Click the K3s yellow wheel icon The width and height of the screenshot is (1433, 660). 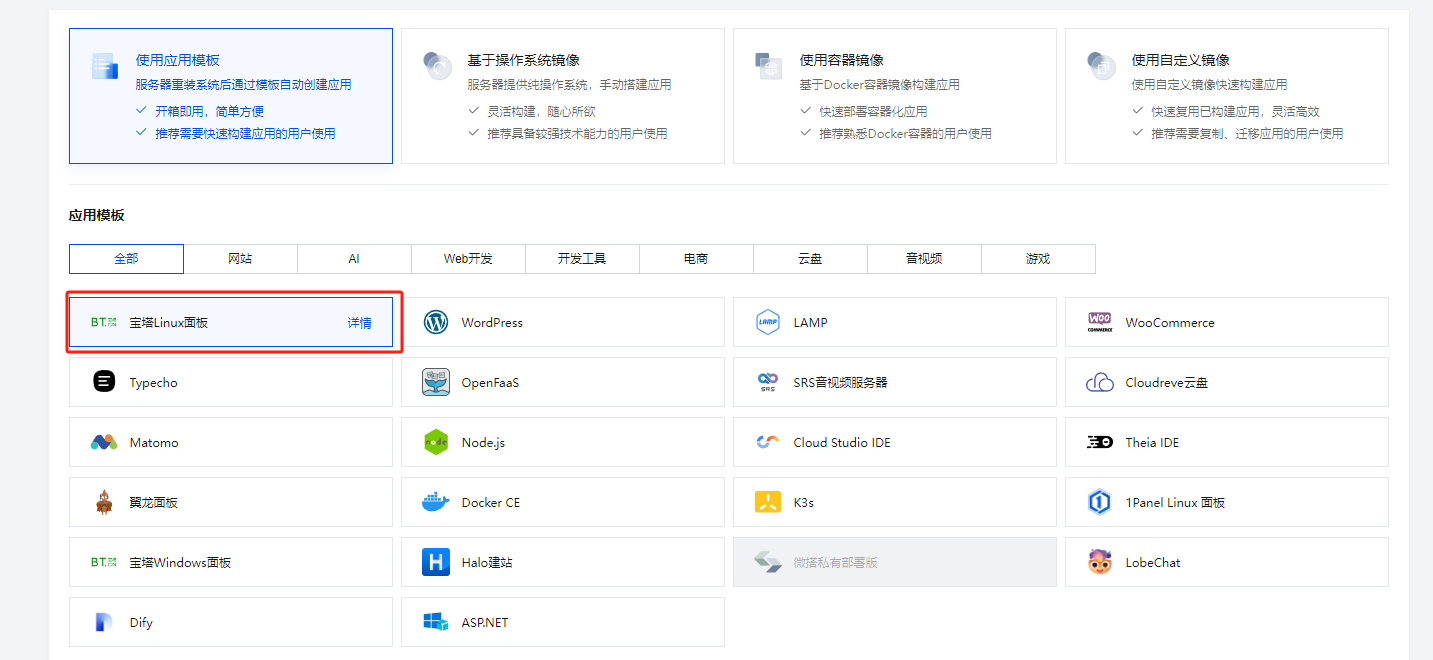[x=768, y=502]
